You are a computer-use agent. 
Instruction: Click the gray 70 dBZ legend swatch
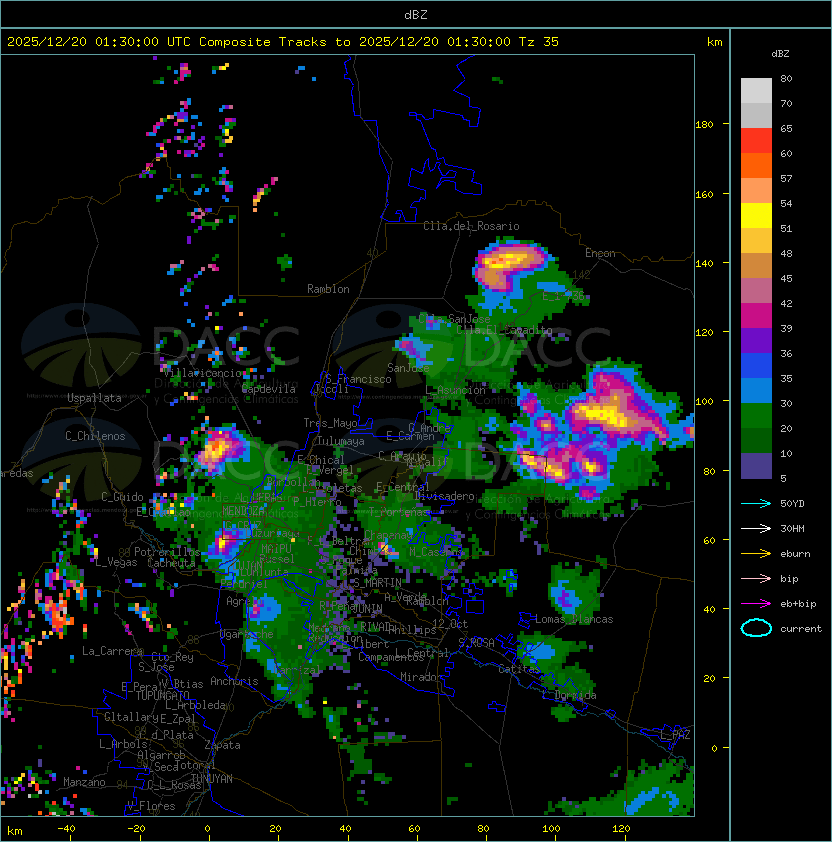click(756, 91)
